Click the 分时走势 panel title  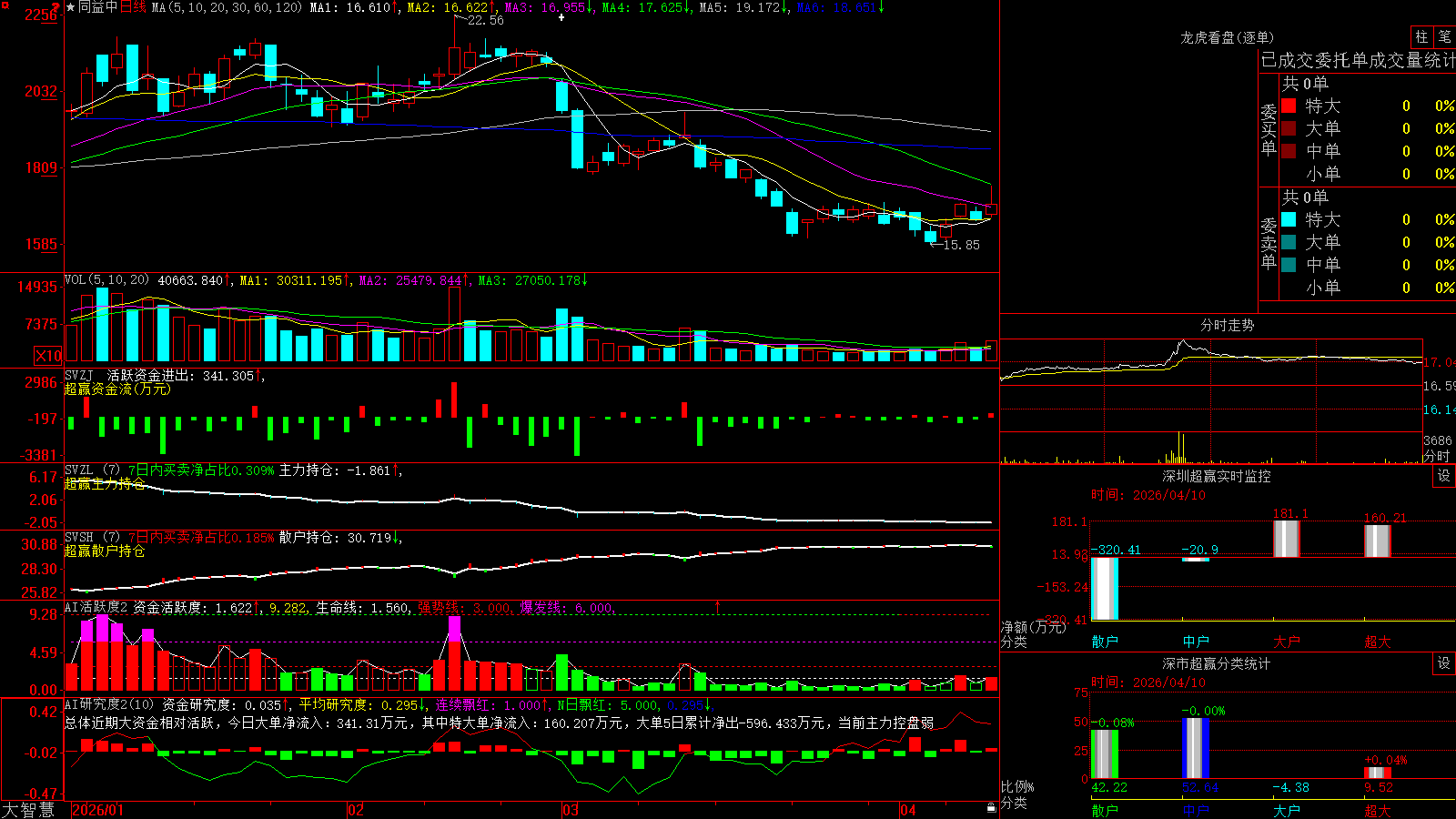pos(1227,325)
